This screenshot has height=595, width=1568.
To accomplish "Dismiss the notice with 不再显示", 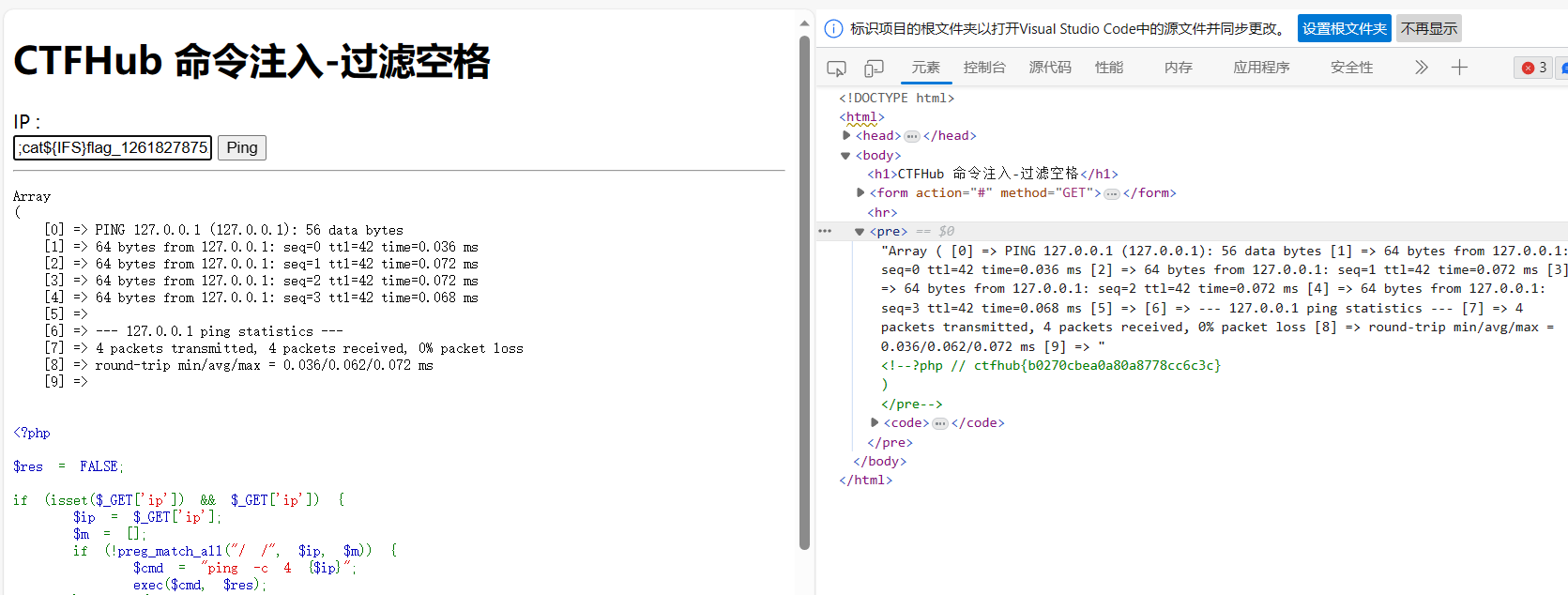I will point(1429,28).
